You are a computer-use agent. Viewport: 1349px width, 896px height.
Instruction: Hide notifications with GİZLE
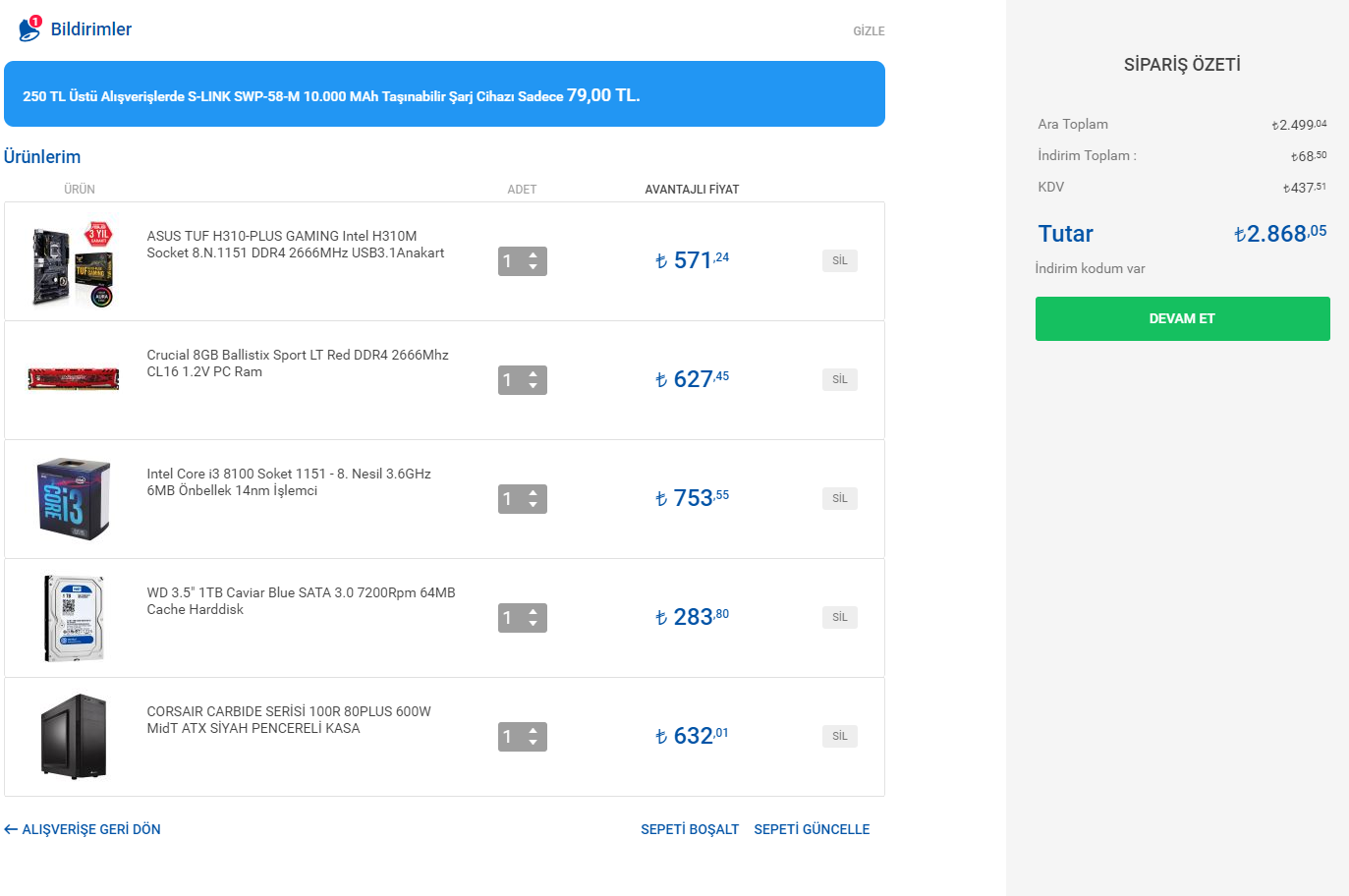(x=869, y=31)
